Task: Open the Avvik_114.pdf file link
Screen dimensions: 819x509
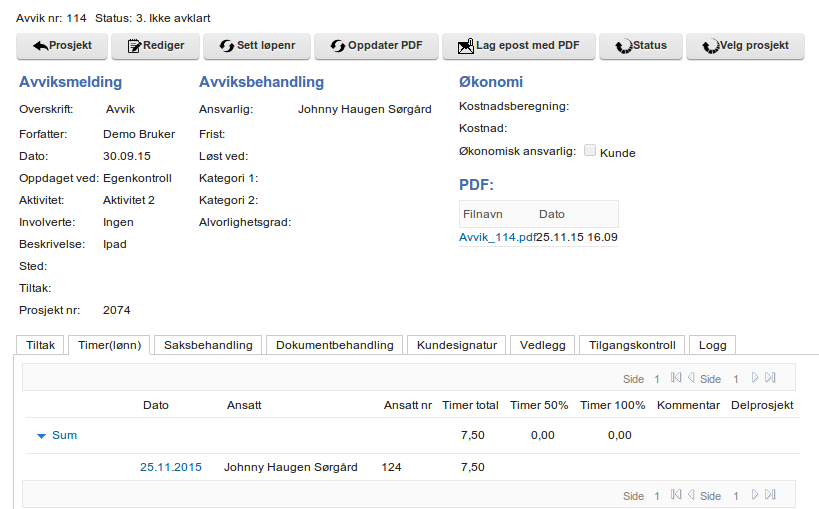Action: pyautogui.click(x=496, y=237)
